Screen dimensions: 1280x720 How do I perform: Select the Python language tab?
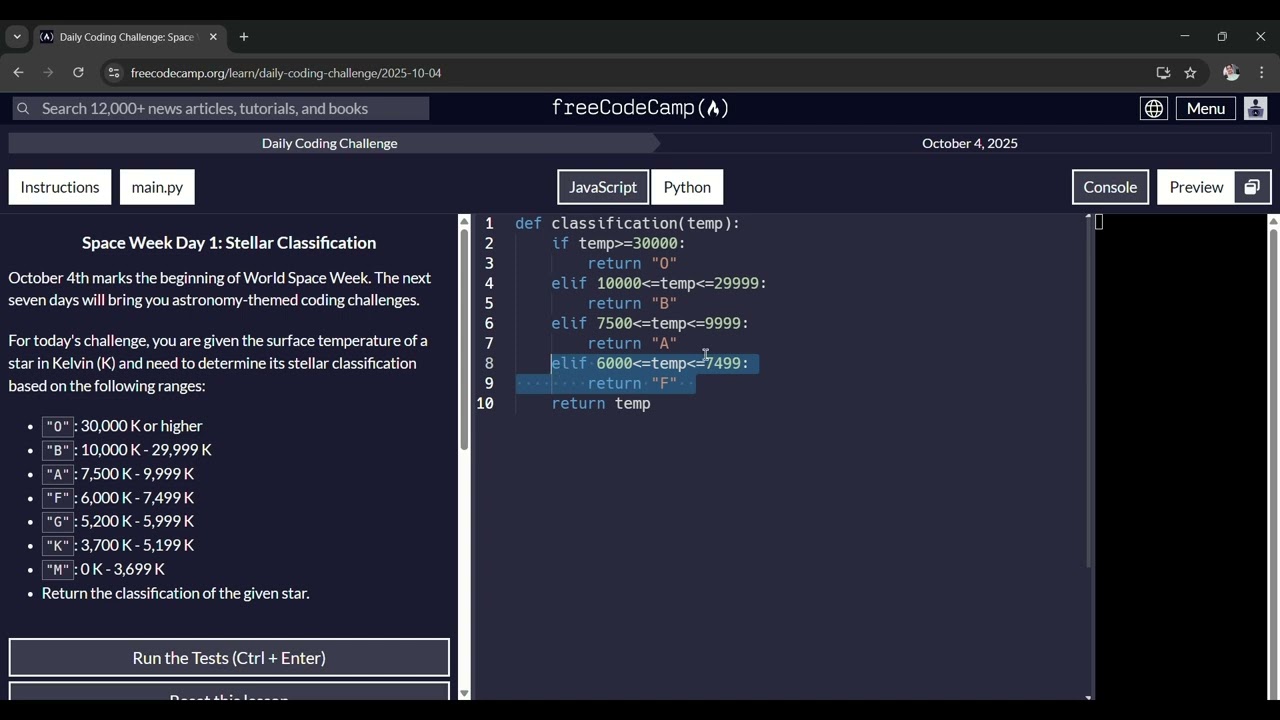pos(687,187)
